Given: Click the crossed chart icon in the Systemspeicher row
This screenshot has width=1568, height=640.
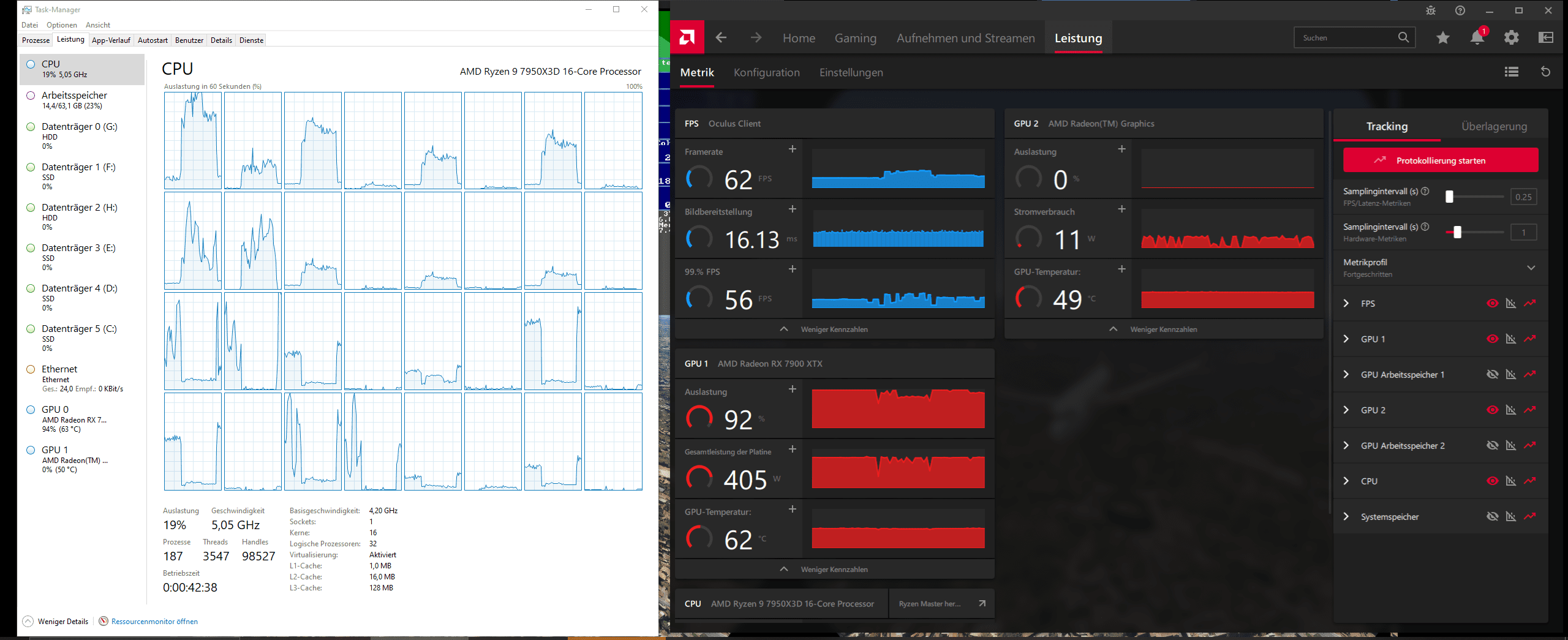Looking at the screenshot, I should pyautogui.click(x=1511, y=516).
